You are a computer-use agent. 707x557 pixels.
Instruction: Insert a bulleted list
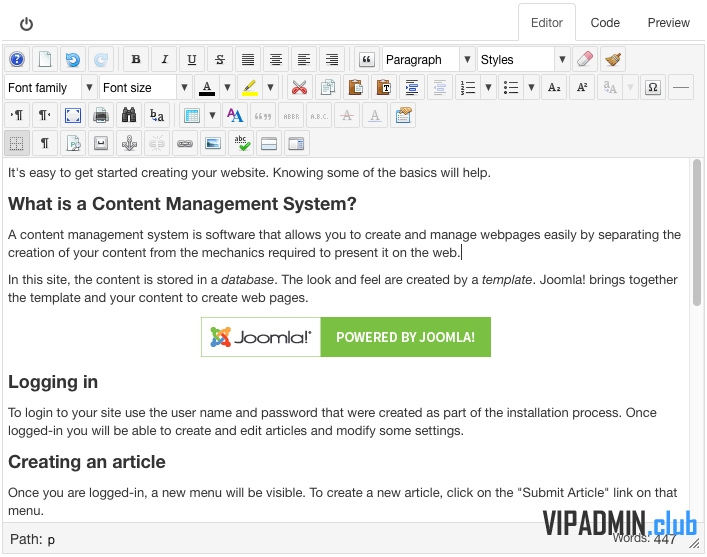[511, 87]
